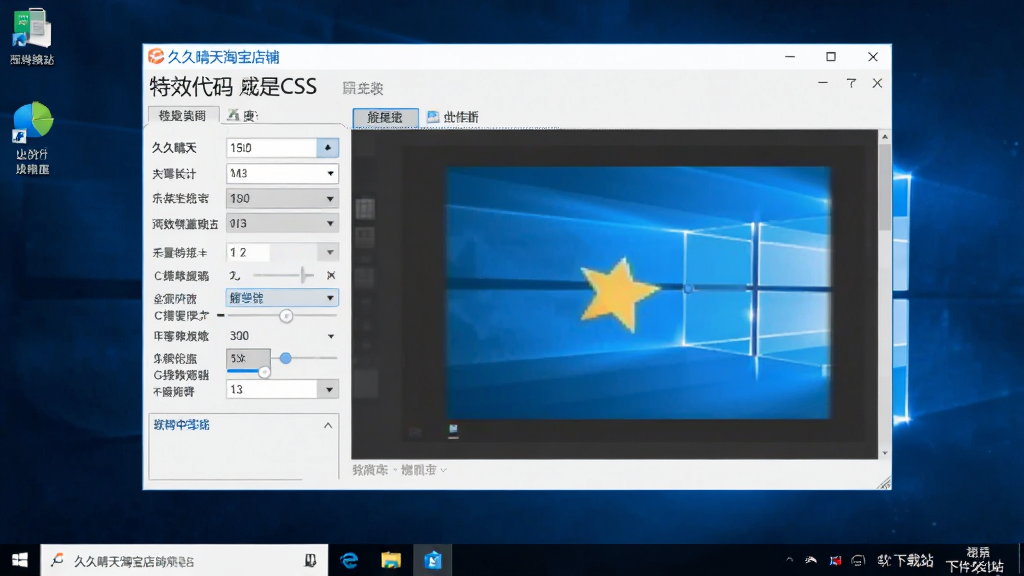Switch to the image-icon tab above preview
Viewport: 1024px width, 576px height.
pyautogui.click(x=453, y=118)
